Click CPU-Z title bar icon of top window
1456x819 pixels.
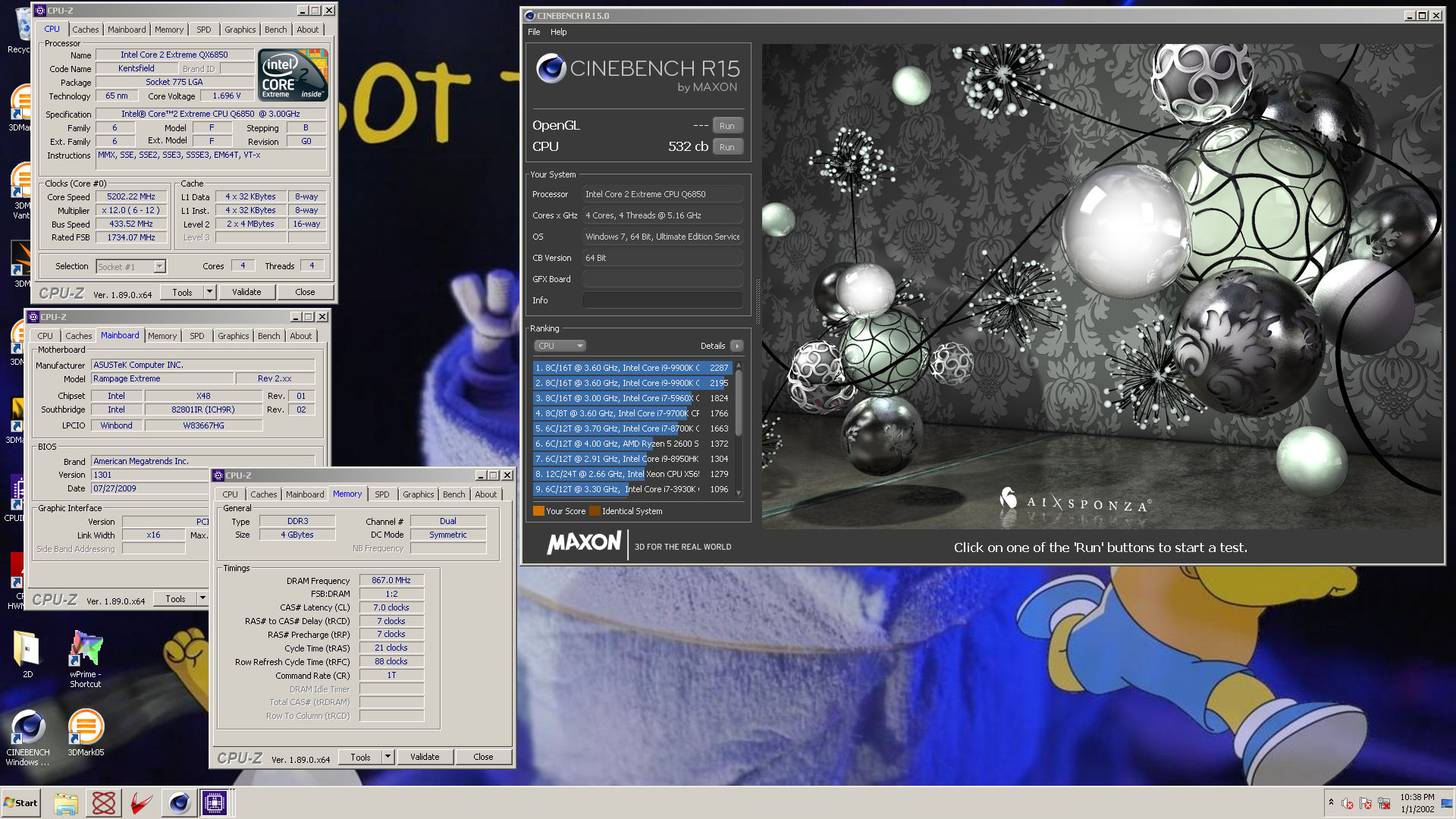(x=40, y=11)
